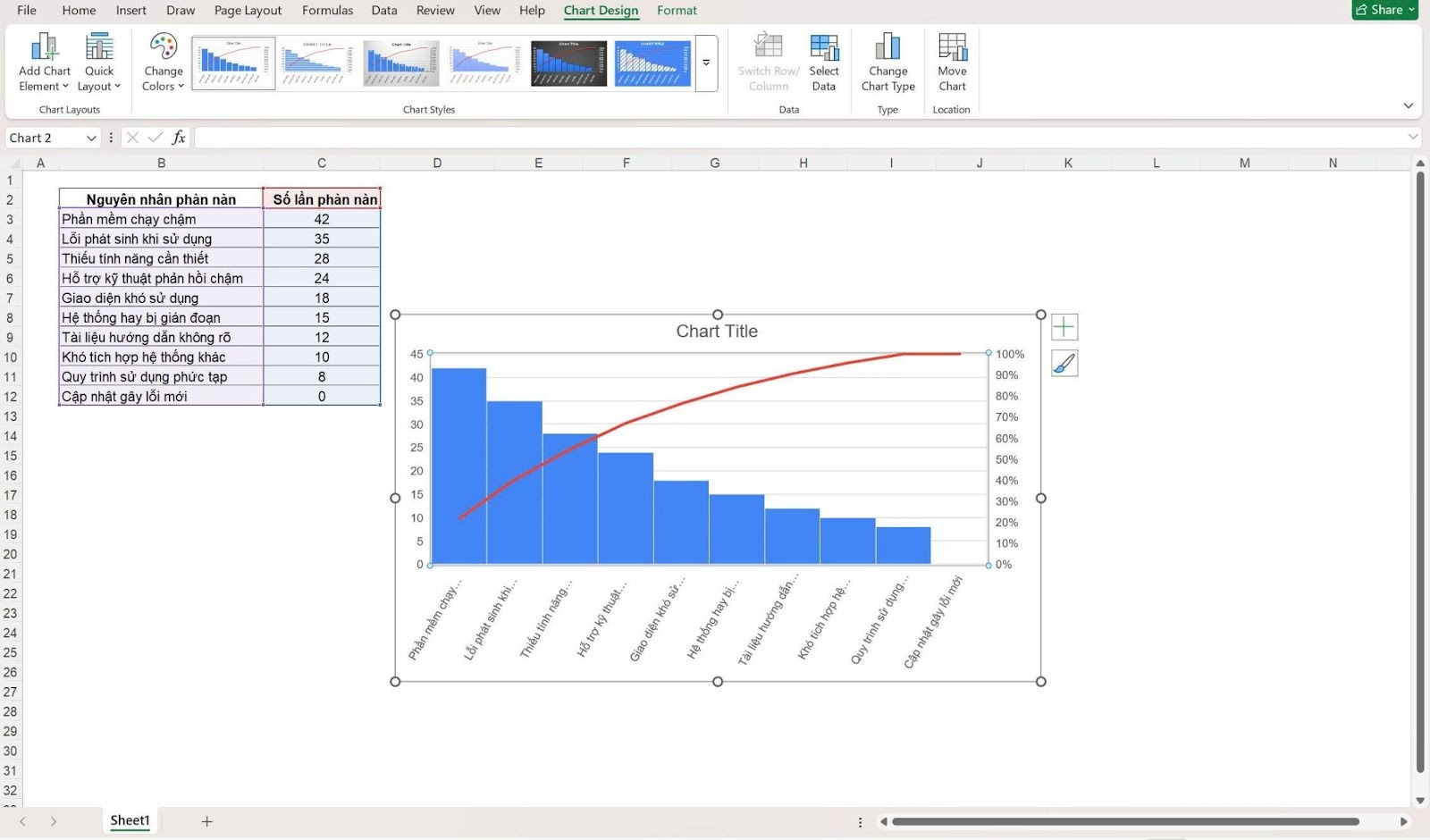This screenshot has height=840, width=1430.
Task: Switch to the Format tab
Action: [677, 11]
